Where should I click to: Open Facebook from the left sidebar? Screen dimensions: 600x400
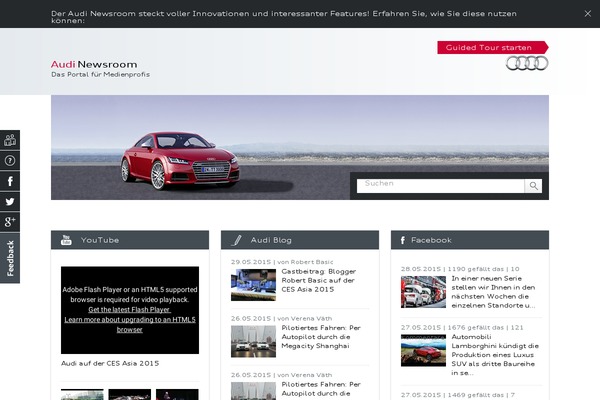(x=10, y=181)
